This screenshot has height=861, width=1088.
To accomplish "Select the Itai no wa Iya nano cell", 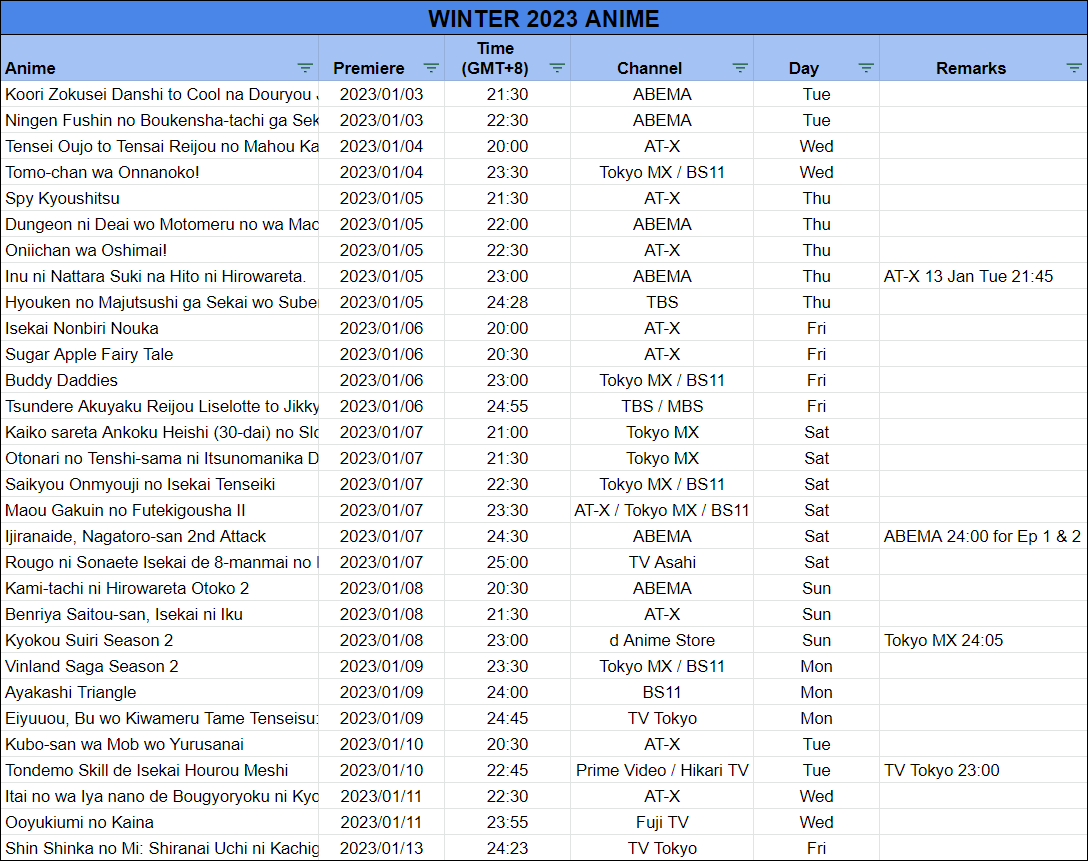I will point(160,796).
